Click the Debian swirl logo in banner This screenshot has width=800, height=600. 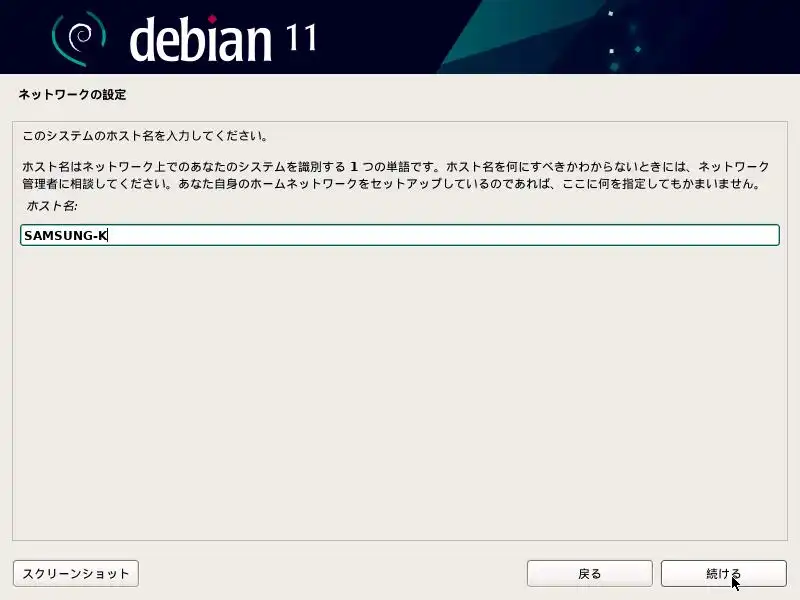[79, 39]
